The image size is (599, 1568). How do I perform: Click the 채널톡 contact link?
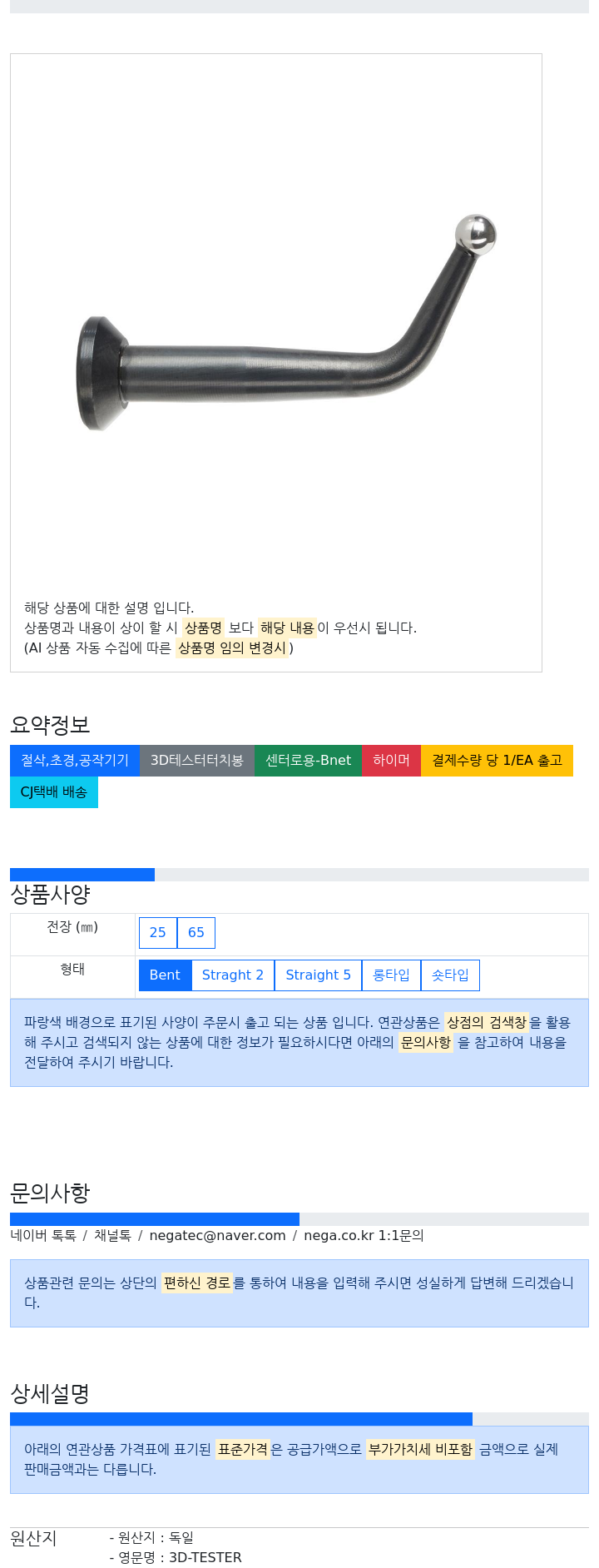tap(112, 1236)
